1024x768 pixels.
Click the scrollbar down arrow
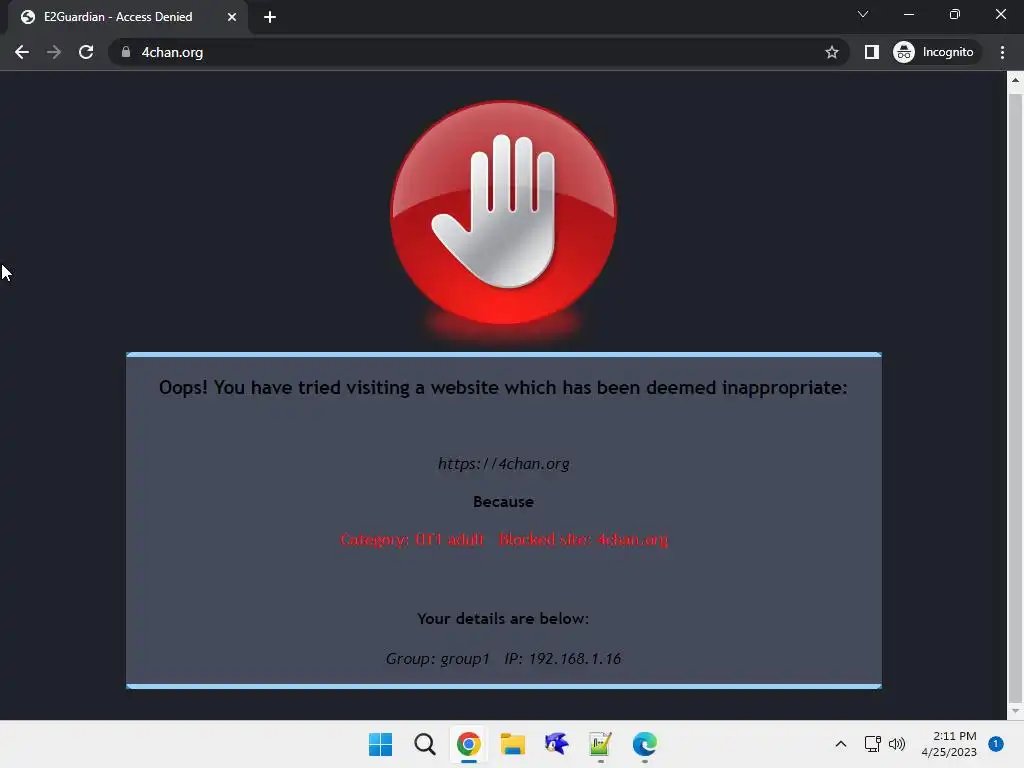(x=1015, y=711)
